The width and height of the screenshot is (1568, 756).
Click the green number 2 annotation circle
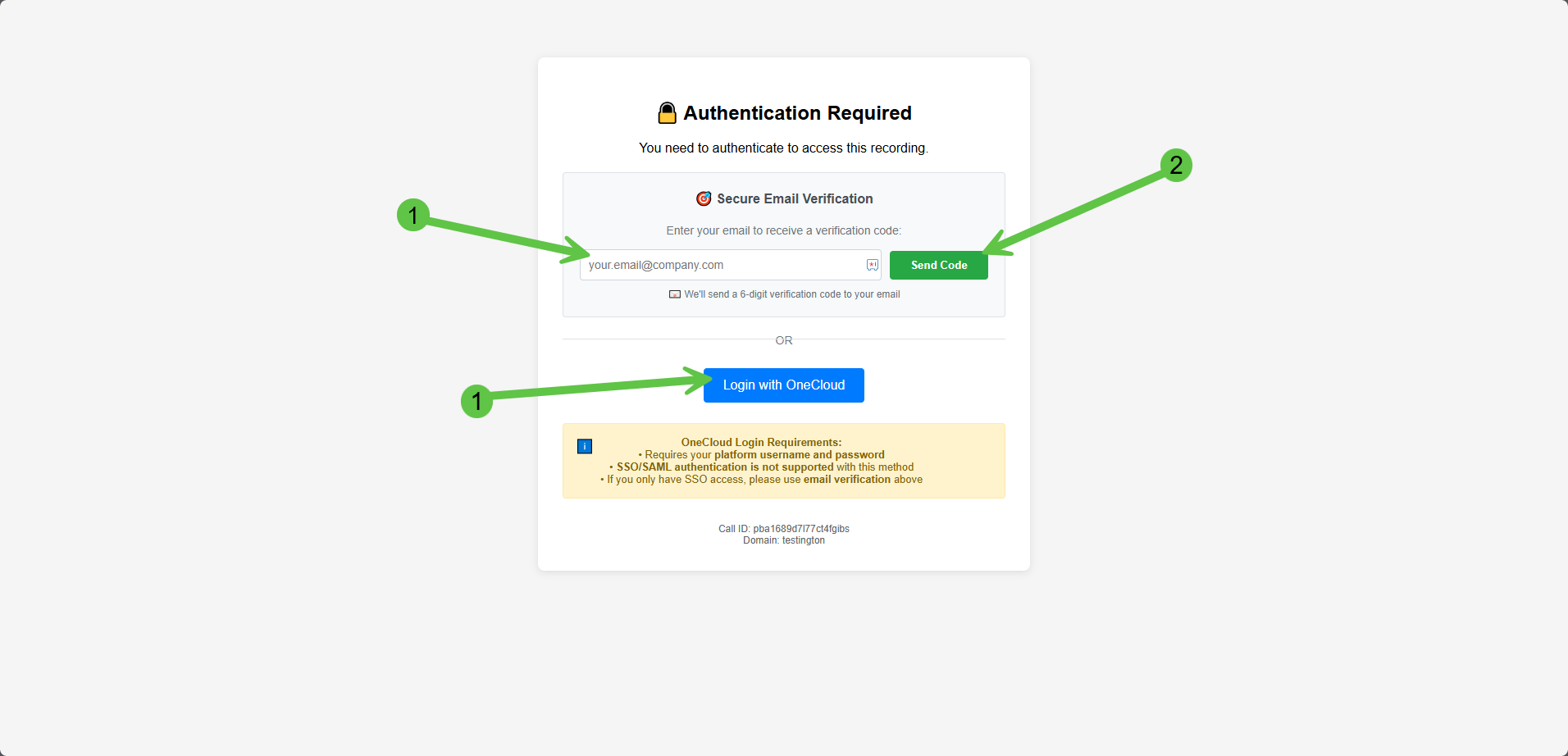[1176, 166]
